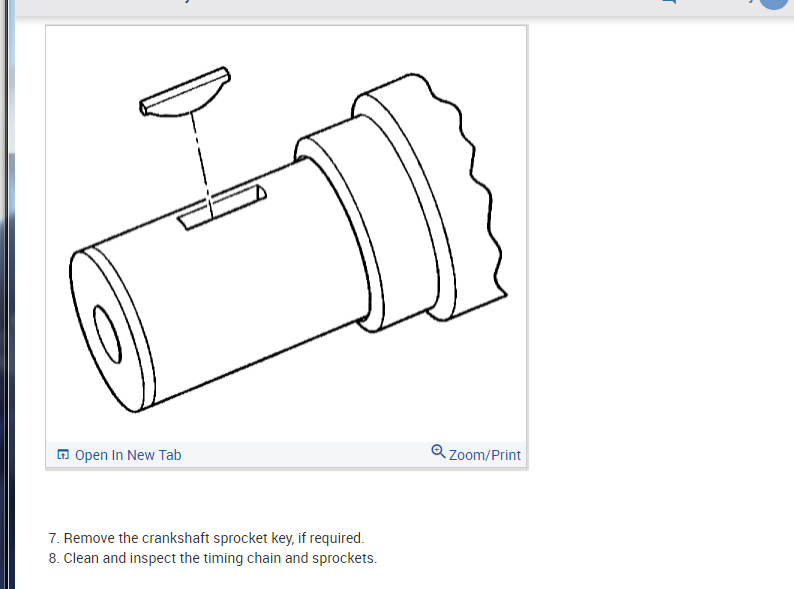Select the crankshaft diagram image
Viewport: 794px width, 589px height.
pos(286,234)
